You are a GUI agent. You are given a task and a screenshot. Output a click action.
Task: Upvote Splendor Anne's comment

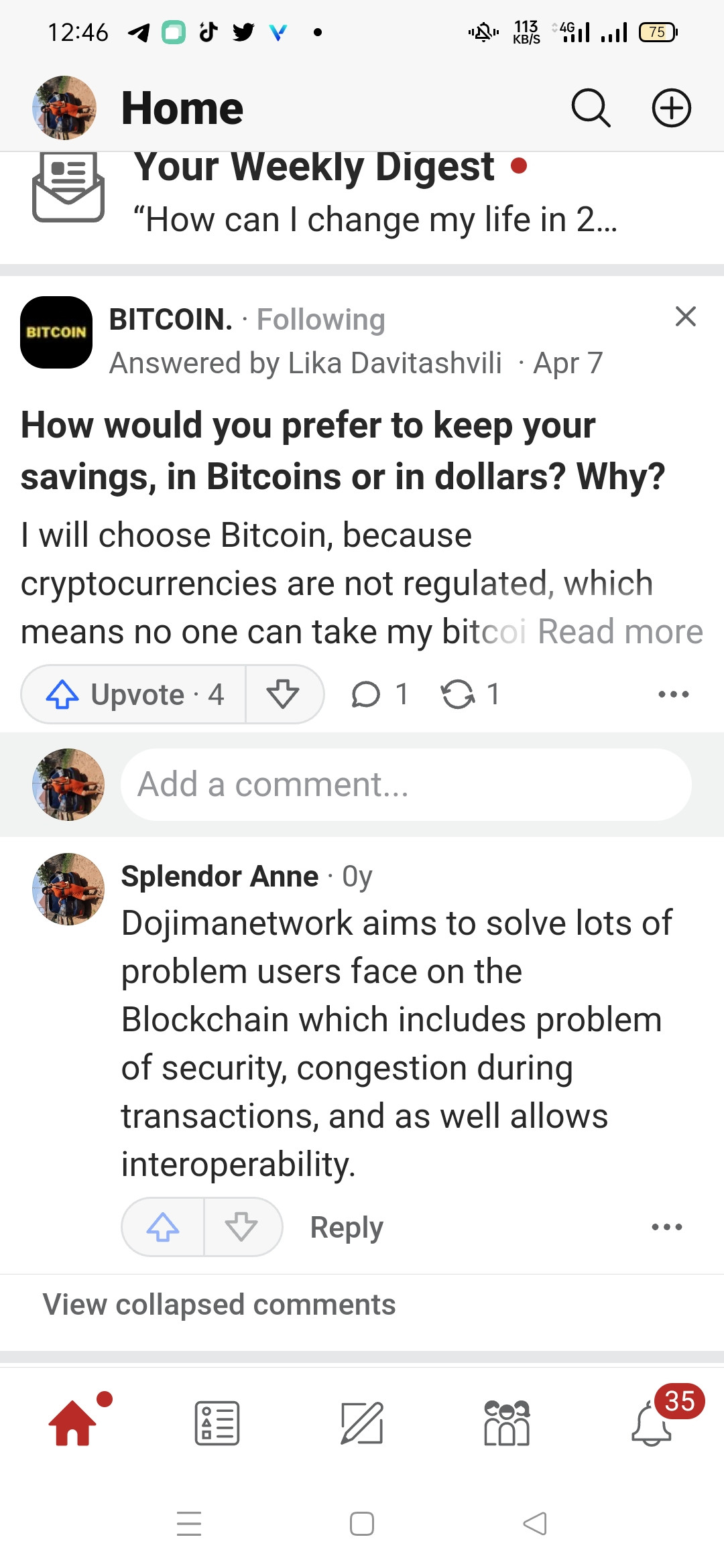click(x=163, y=1227)
